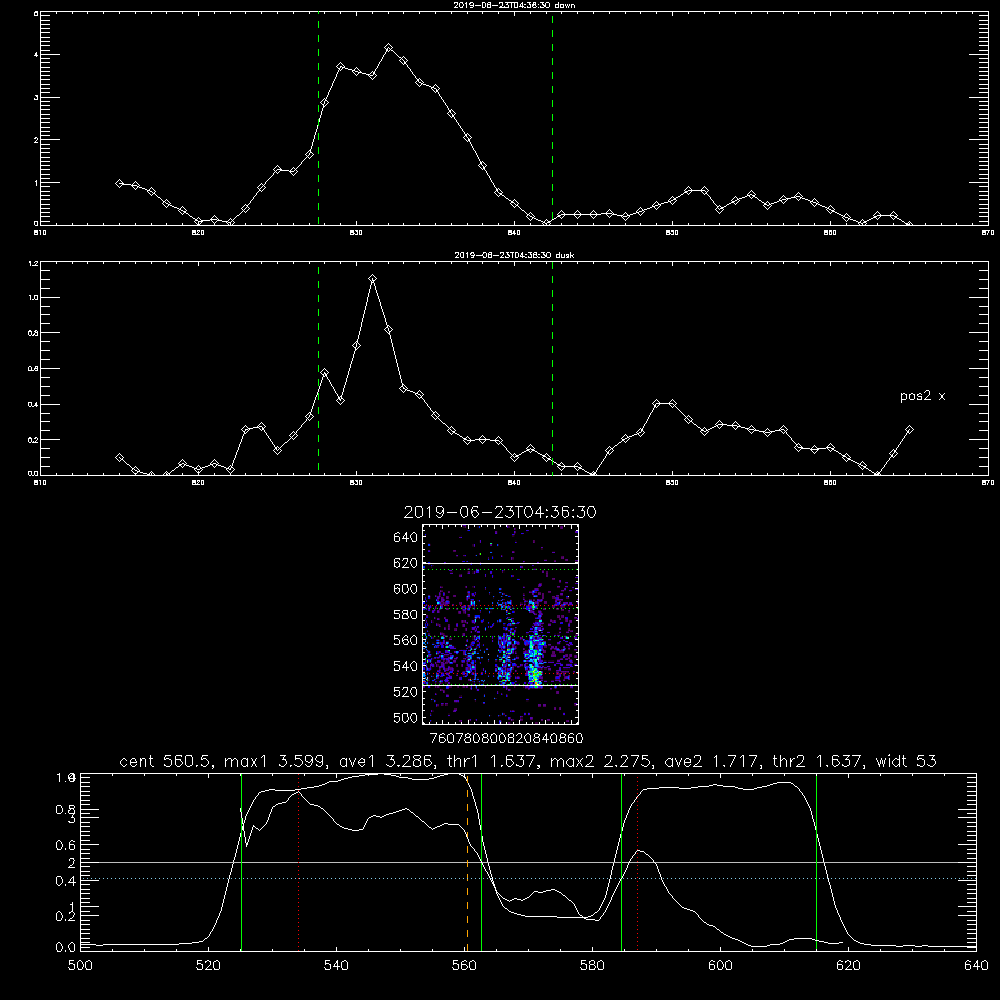Screen dimensions: 1000x1000
Task: Click the x-axis numbers below spectrogram image
Action: click(506, 739)
